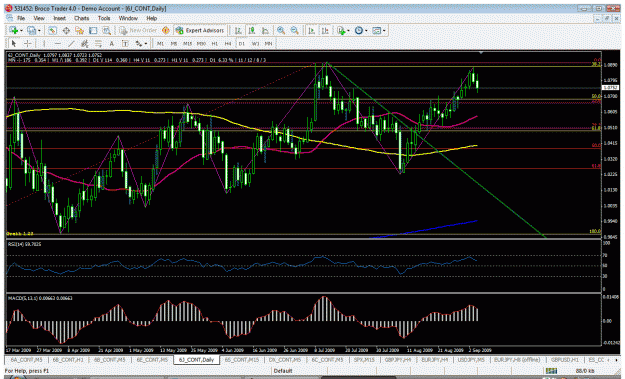
Task: Open the Charts menu
Action: (x=81, y=18)
